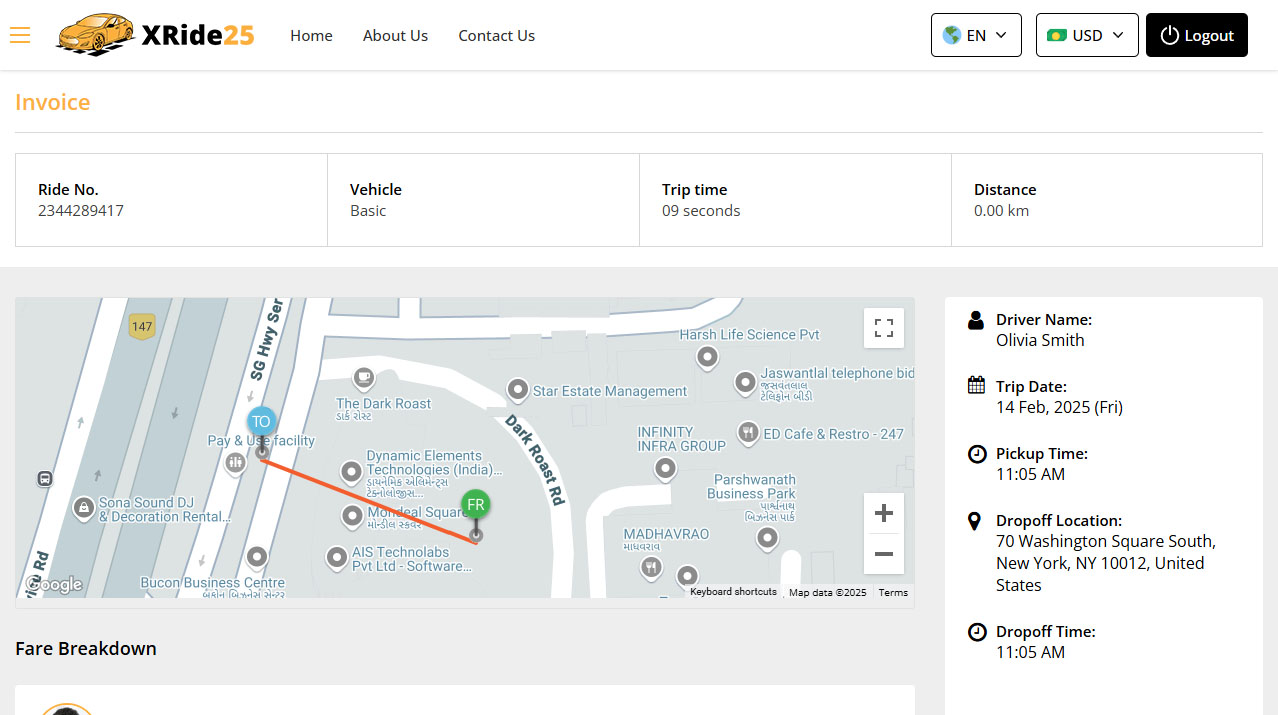The height and width of the screenshot is (715, 1278).
Task: Select the Harsh Life Science Pvt pin
Action: [708, 357]
